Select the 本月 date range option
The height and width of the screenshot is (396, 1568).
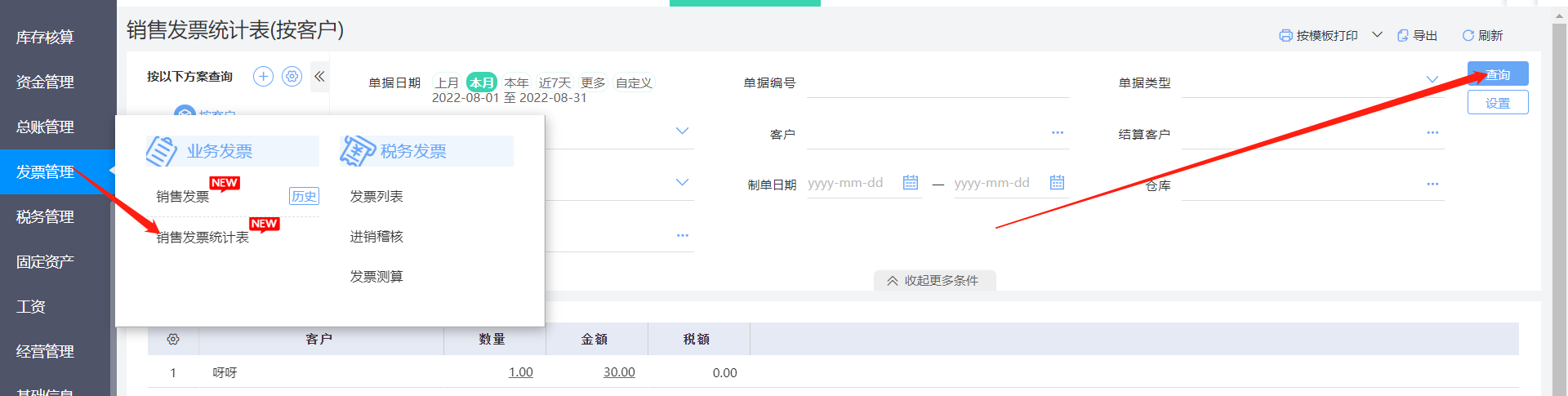[481, 82]
